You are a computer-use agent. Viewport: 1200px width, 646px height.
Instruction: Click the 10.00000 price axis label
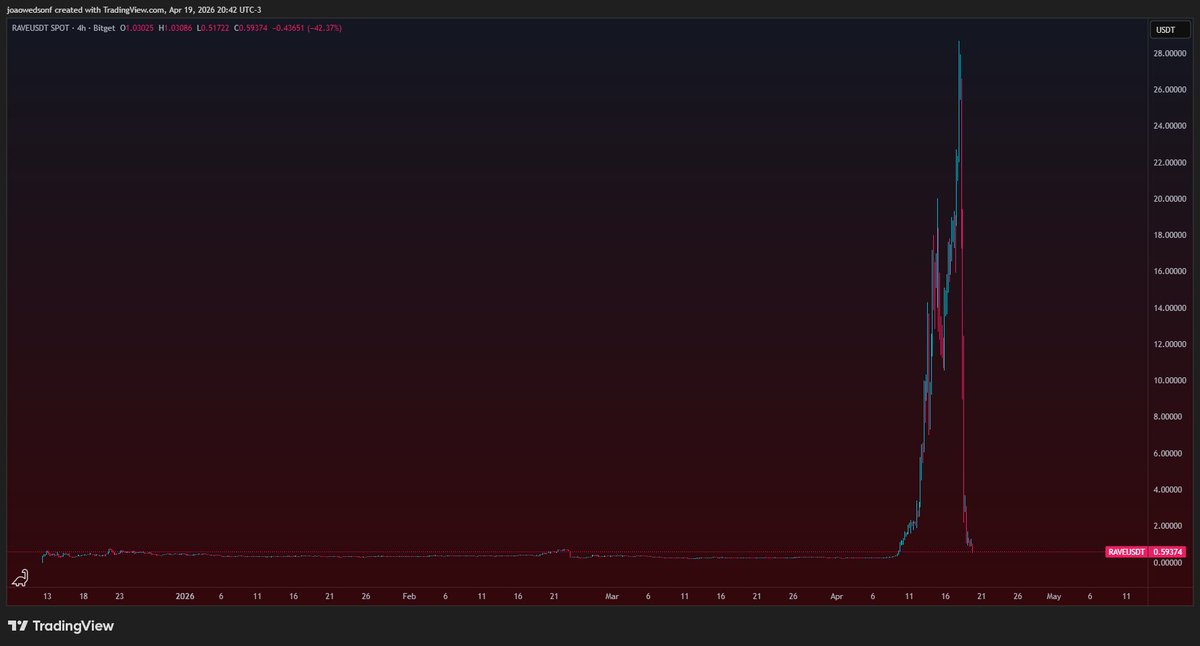pos(1171,380)
